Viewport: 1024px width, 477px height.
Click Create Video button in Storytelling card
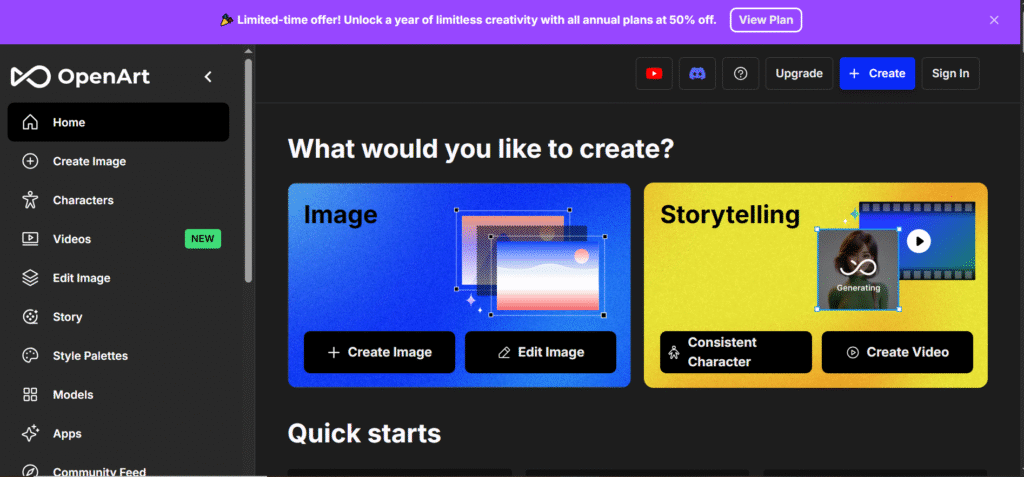point(897,352)
